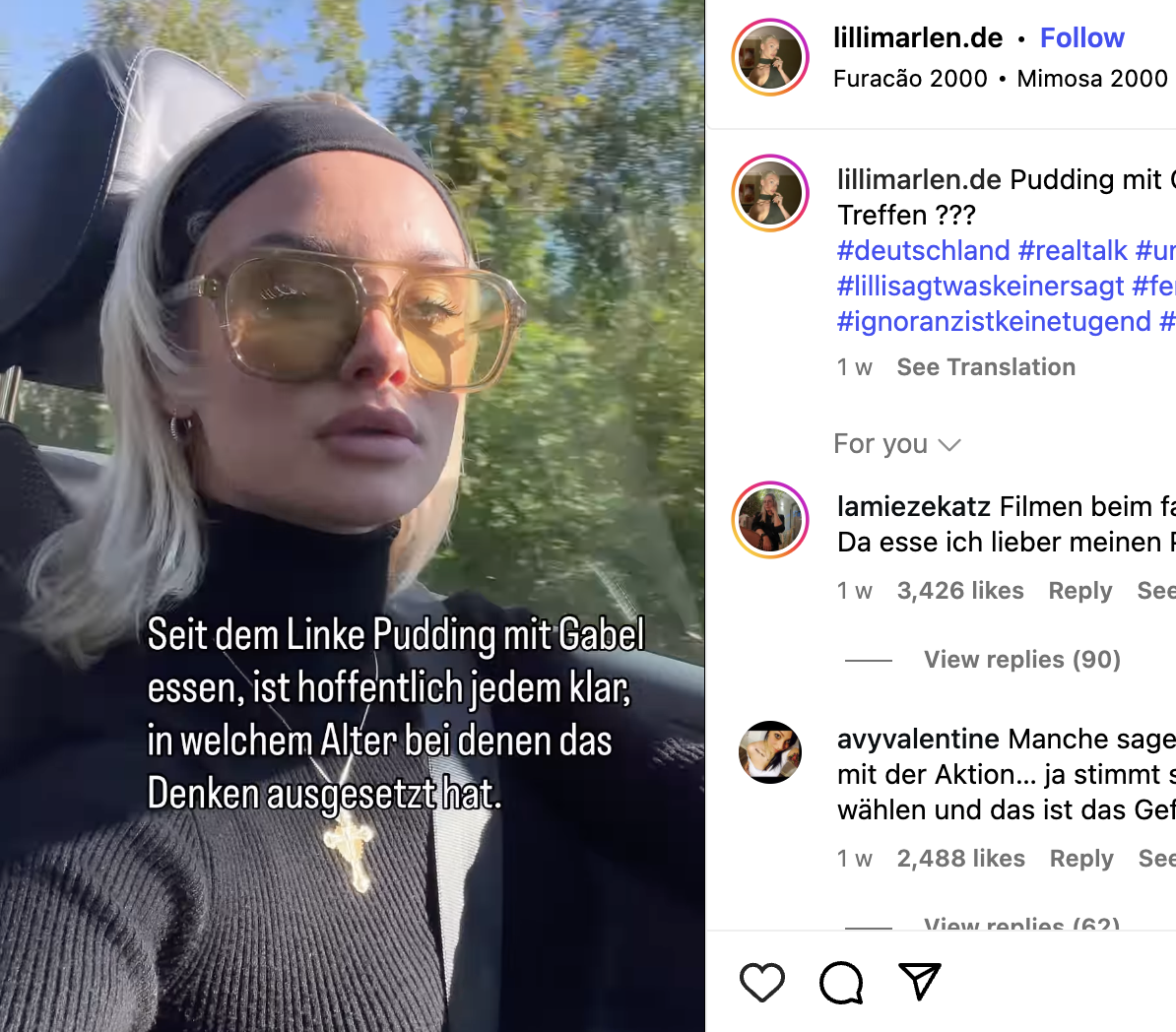This screenshot has width=1176, height=1032.
Task: Open comment bubble icon
Action: coord(841,983)
